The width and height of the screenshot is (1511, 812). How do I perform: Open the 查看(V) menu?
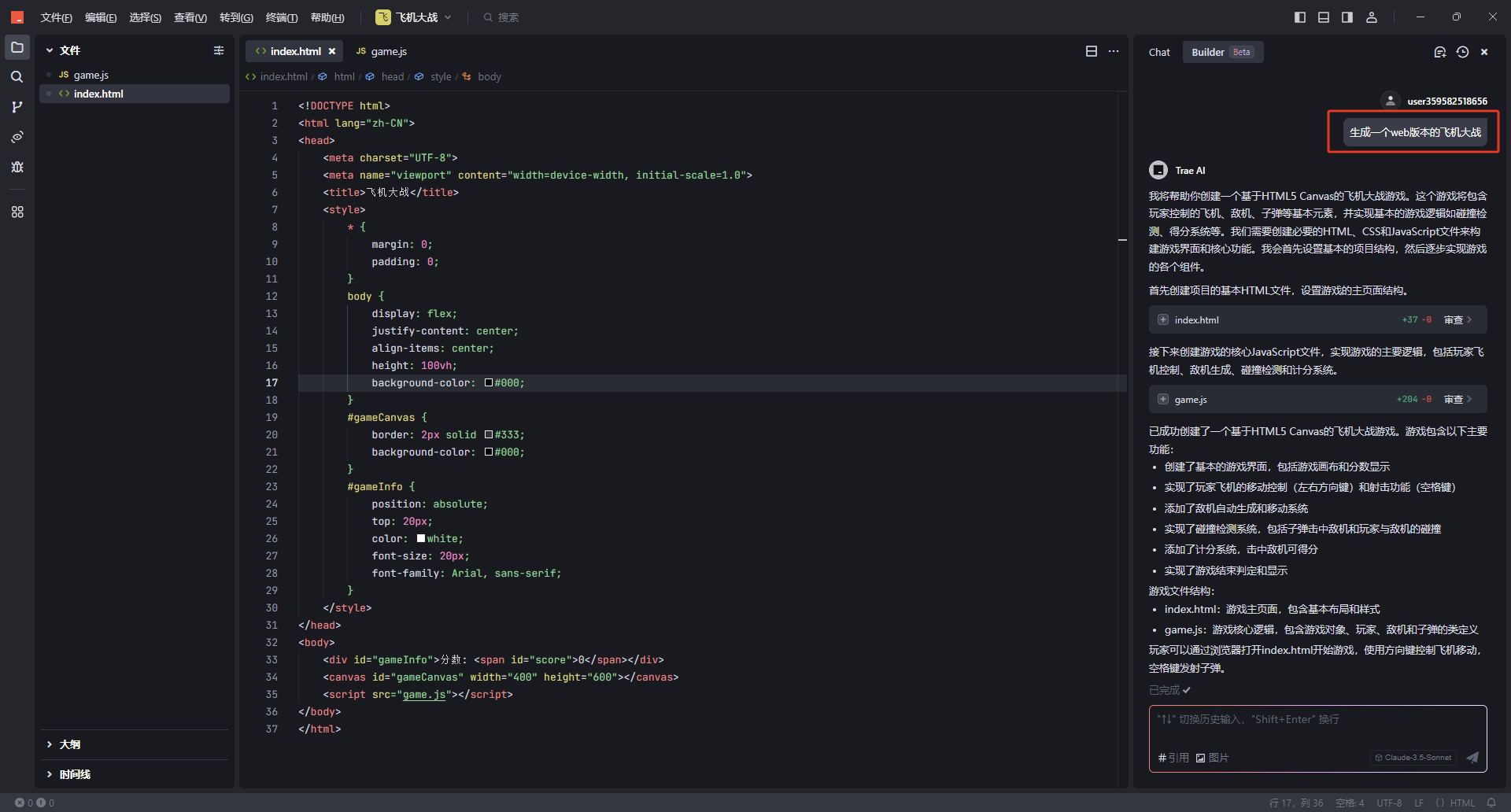(x=190, y=17)
